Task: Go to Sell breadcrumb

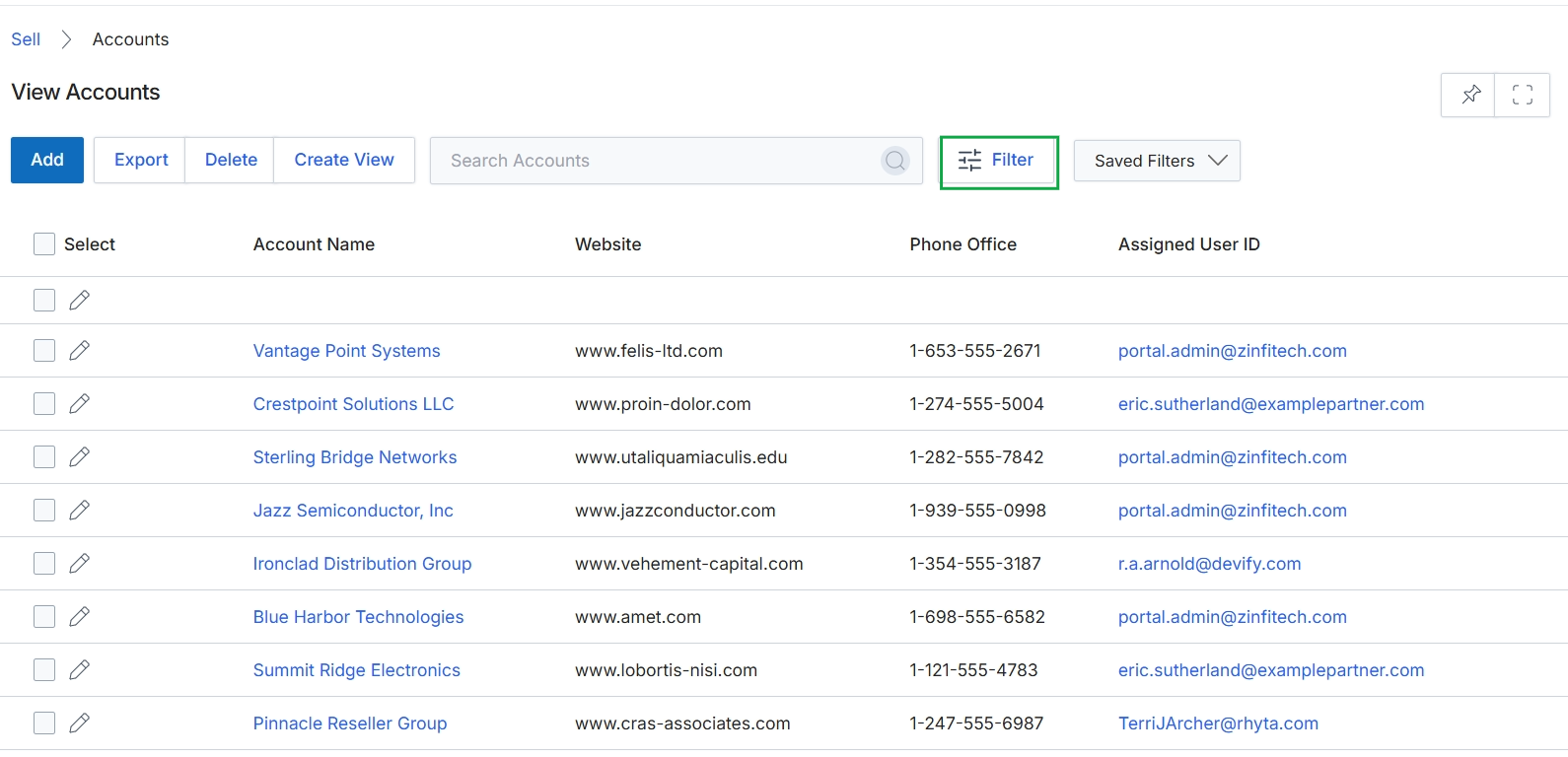Action: (x=26, y=39)
